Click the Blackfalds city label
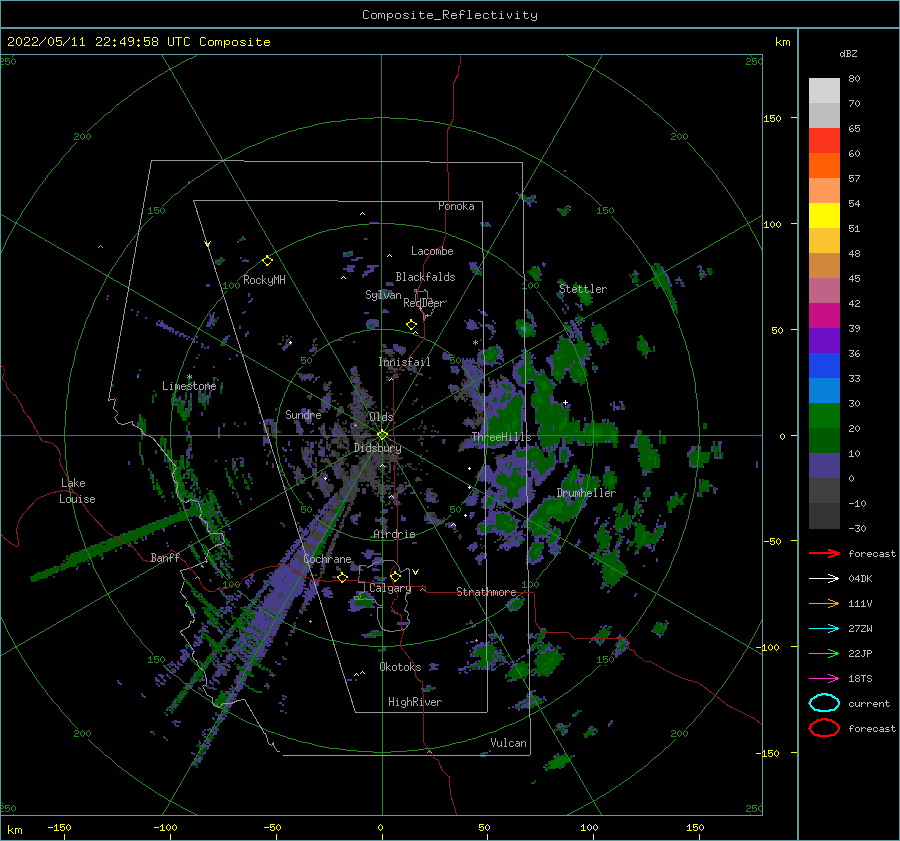 425,277
